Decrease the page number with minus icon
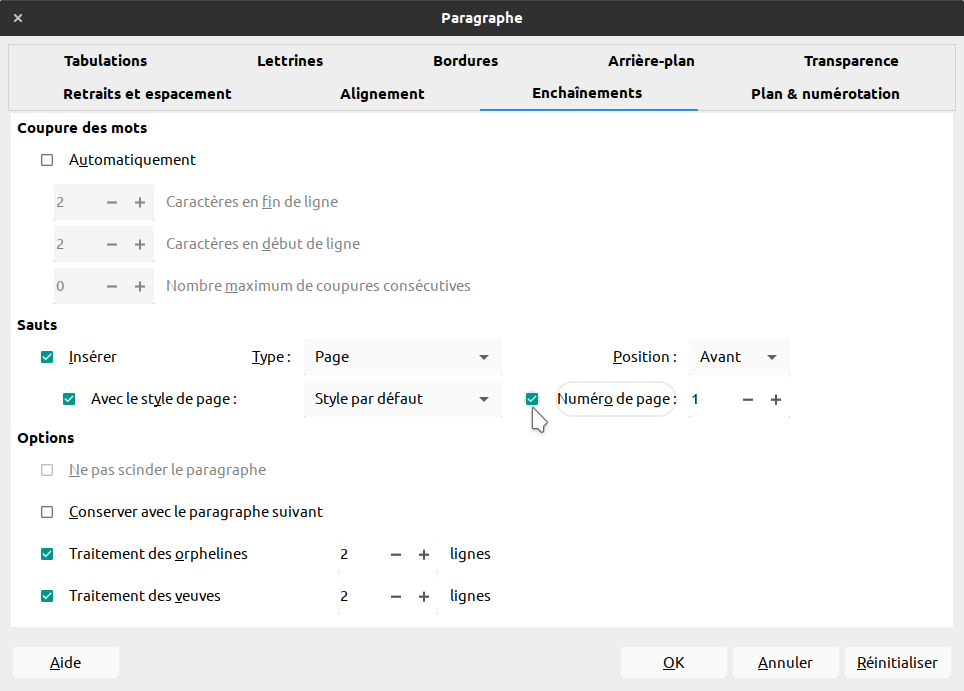Screen dimensions: 964x691 point(748,400)
